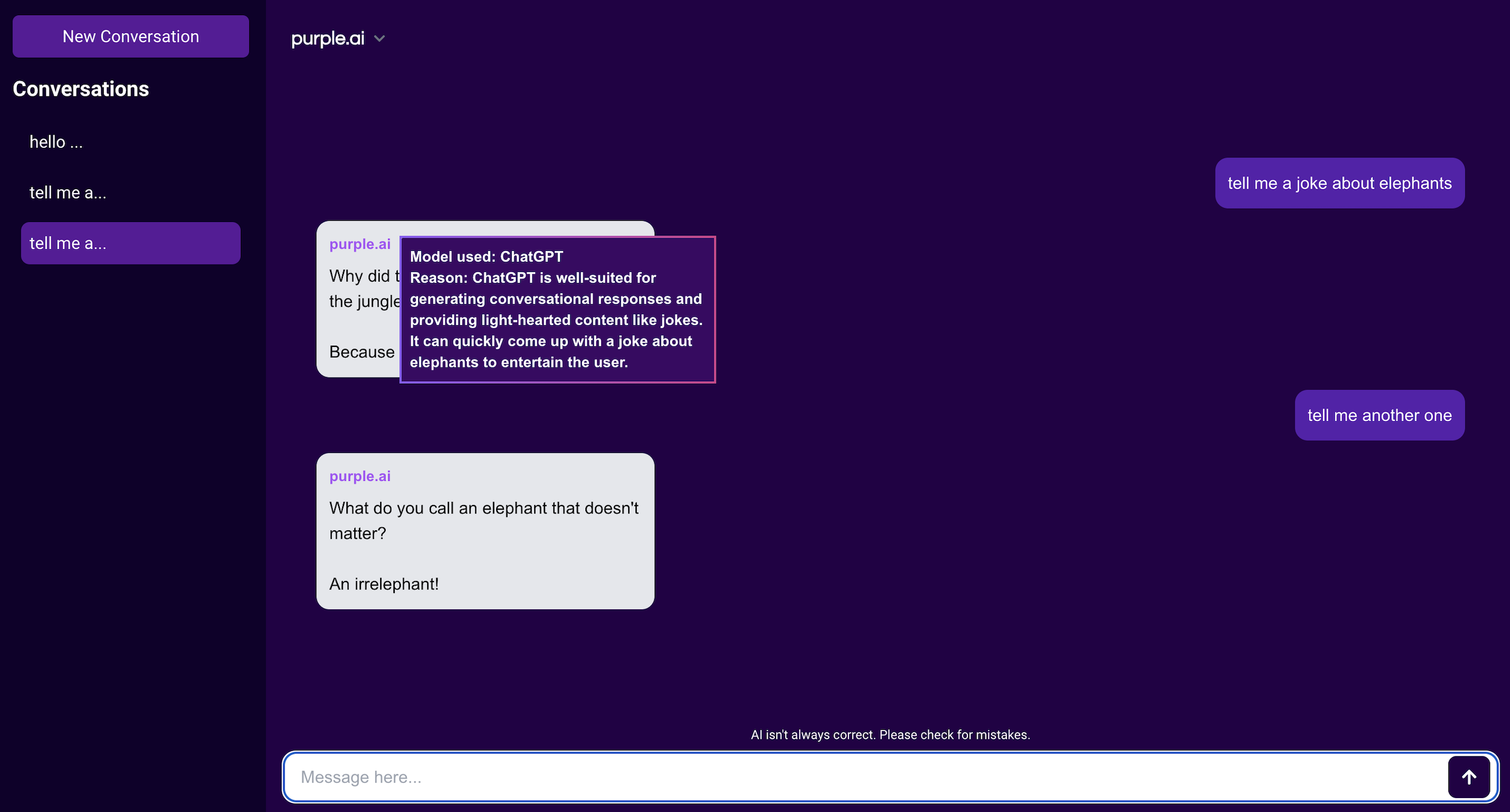Click the send arrow icon
1510x812 pixels.
coord(1469,777)
